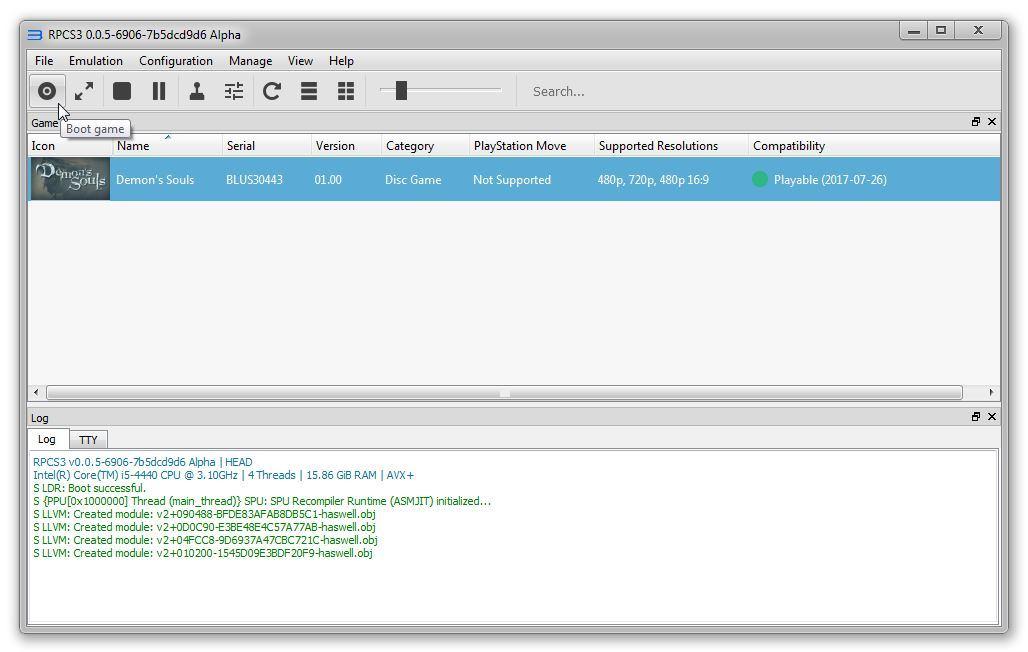Screen dimensions: 1028x652
Task: Click the 'S LDR: Boot successful.' log line
Action: click(89, 488)
